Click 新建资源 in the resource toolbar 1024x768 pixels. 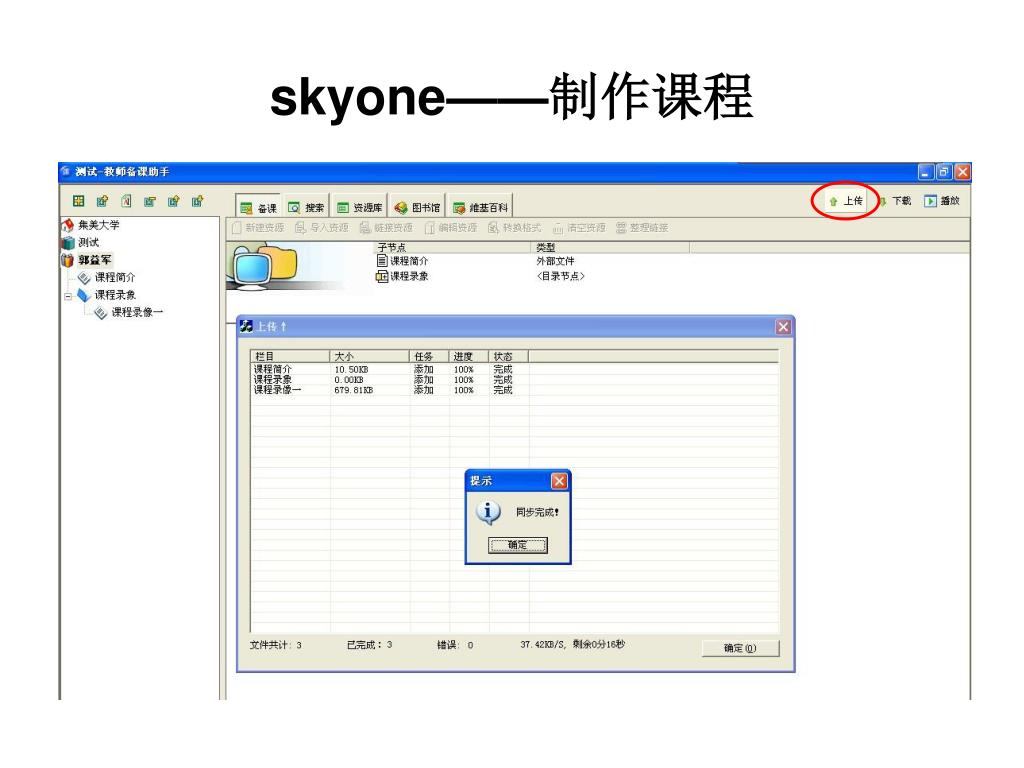(258, 228)
